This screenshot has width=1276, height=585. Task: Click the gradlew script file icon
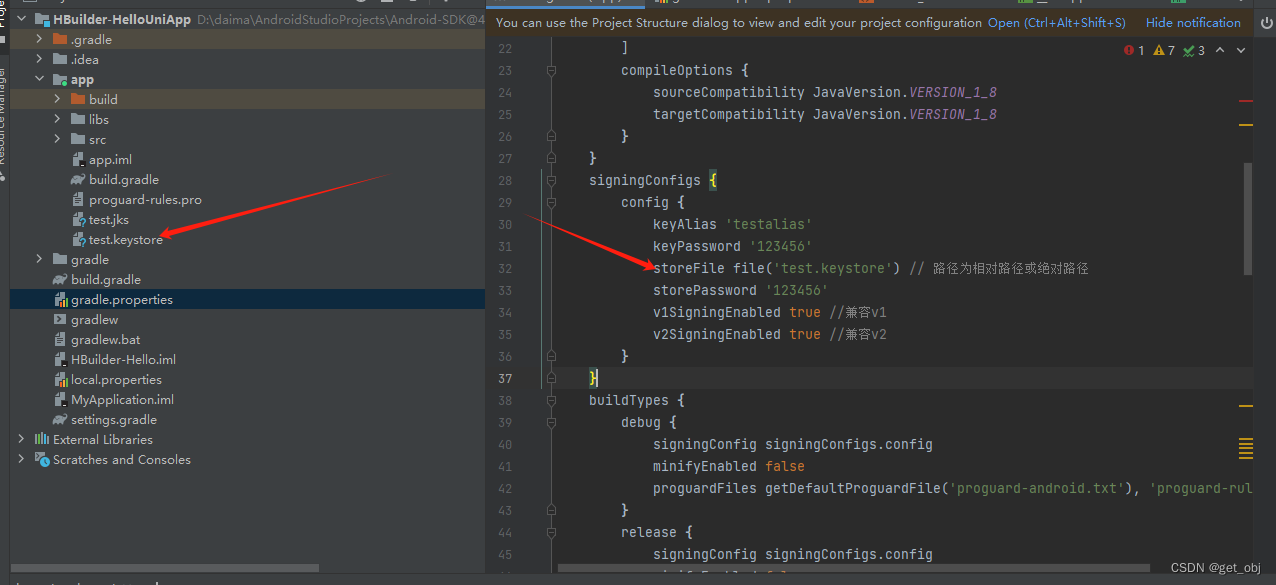62,320
